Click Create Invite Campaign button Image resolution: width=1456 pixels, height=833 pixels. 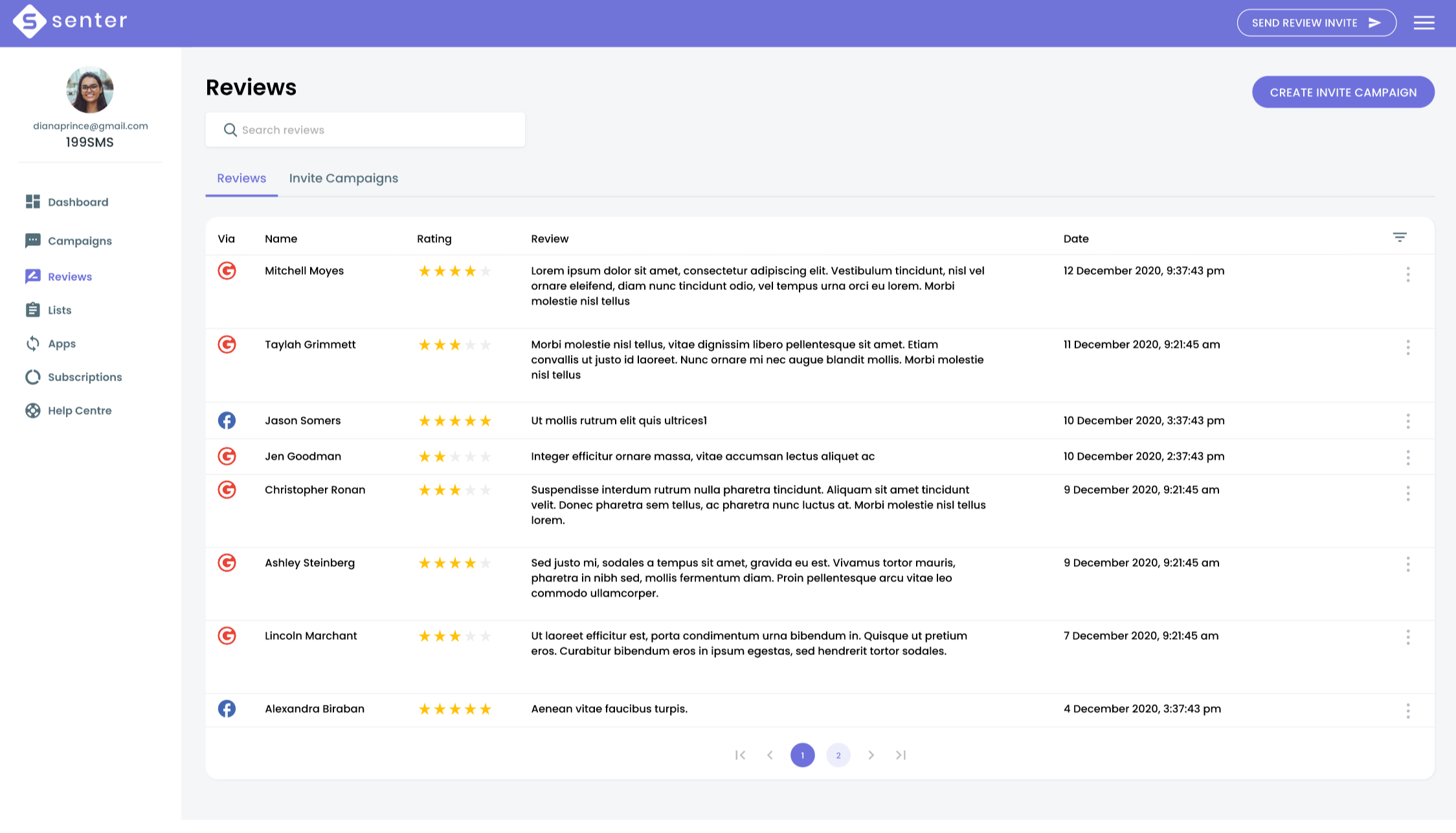pyautogui.click(x=1343, y=93)
